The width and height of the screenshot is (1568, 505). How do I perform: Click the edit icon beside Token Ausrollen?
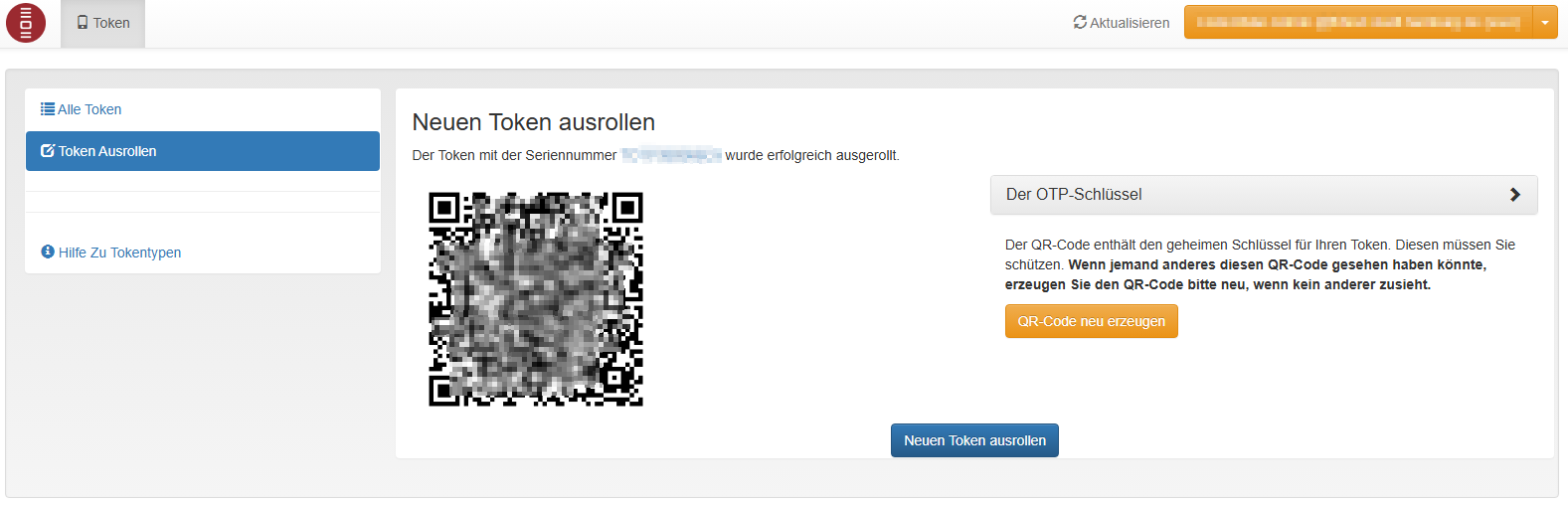point(48,151)
